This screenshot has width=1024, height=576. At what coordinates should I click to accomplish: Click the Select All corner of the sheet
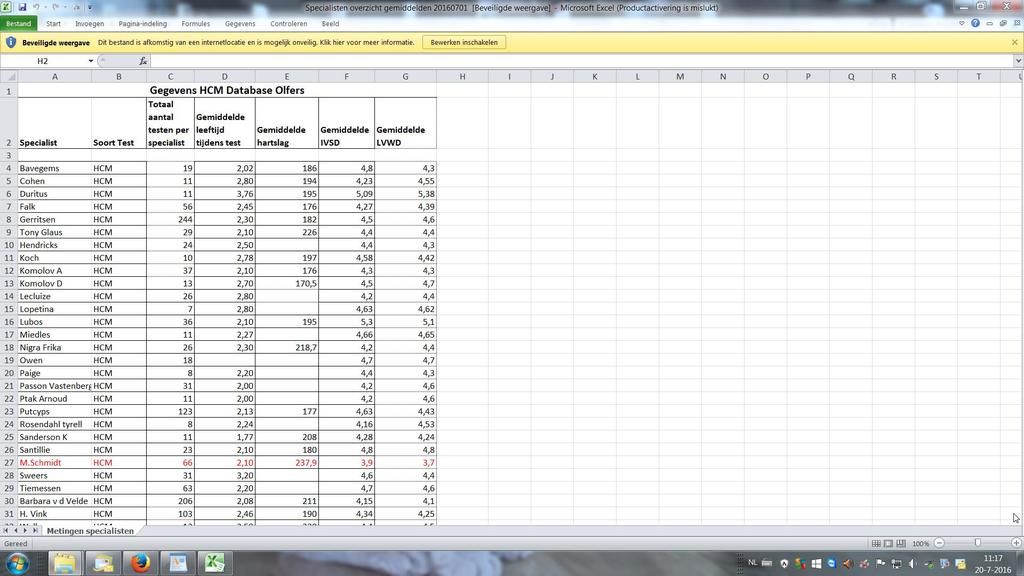8,76
